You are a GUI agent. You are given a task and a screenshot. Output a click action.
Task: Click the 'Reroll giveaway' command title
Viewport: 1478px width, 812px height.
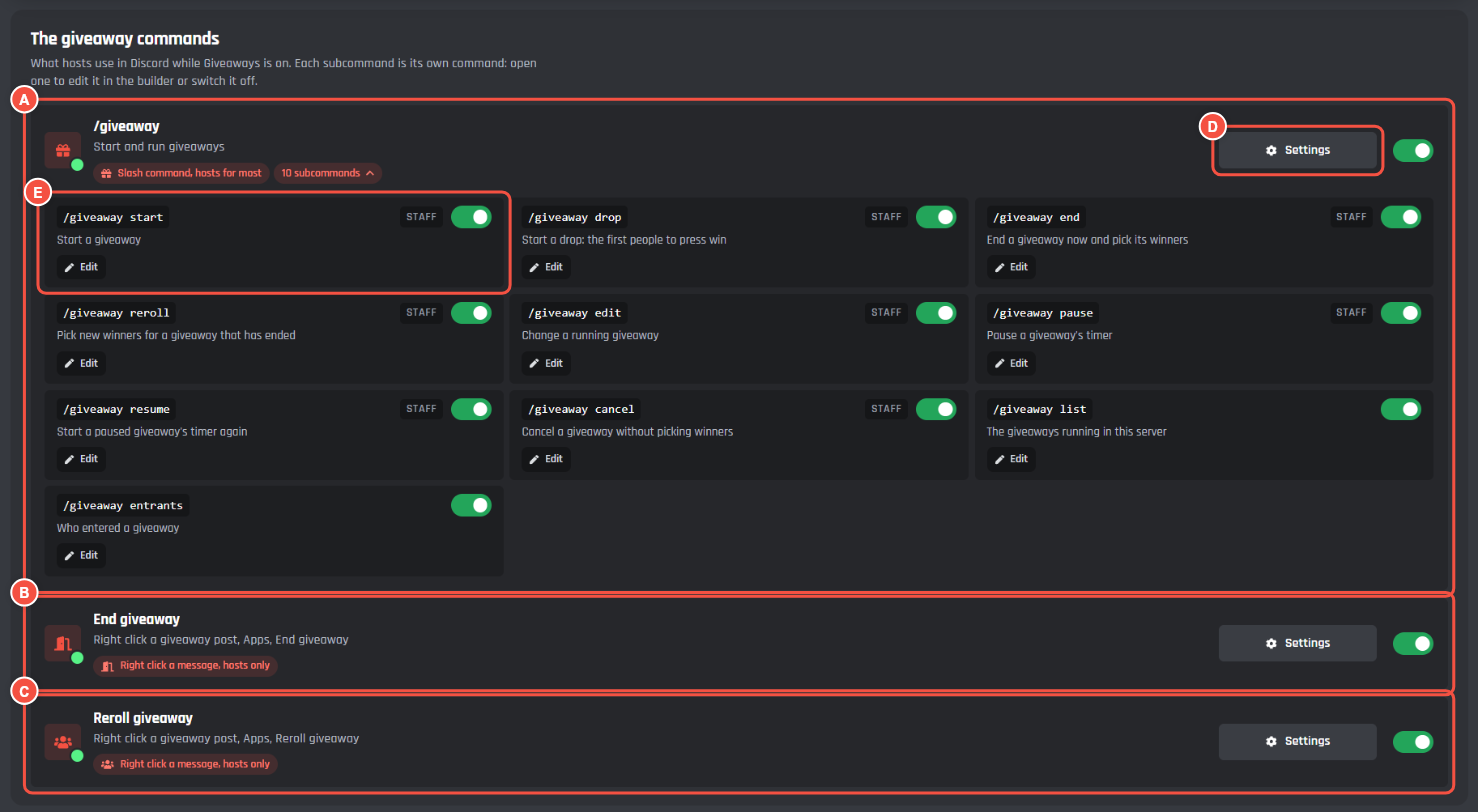point(143,718)
